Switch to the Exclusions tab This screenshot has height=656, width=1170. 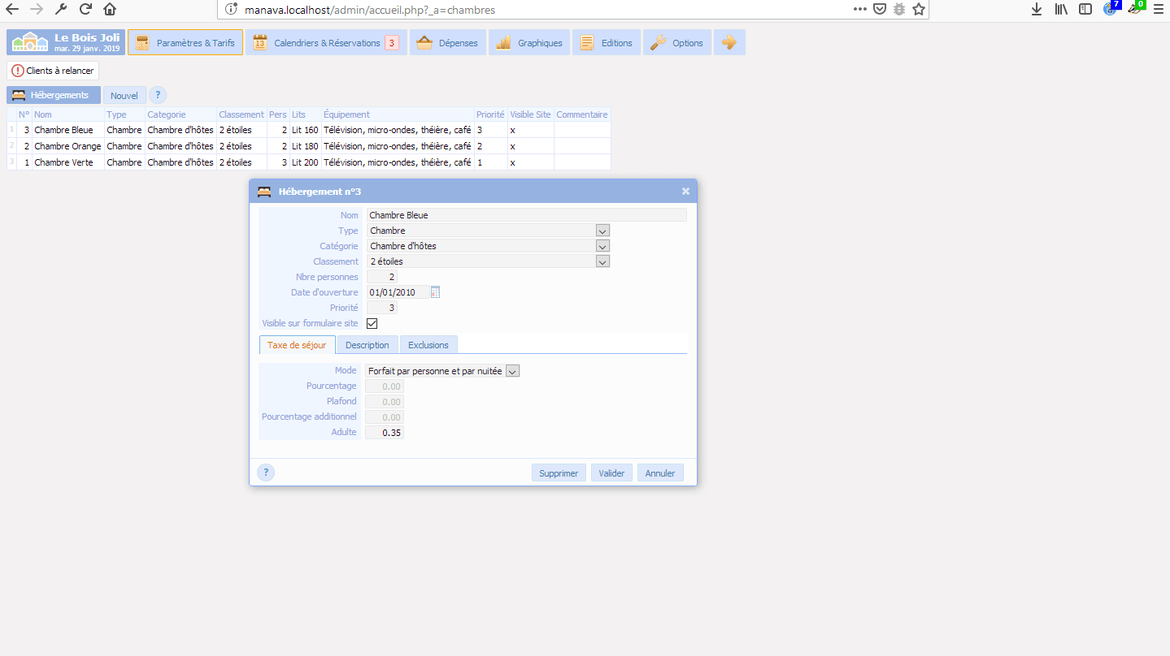pyautogui.click(x=428, y=345)
